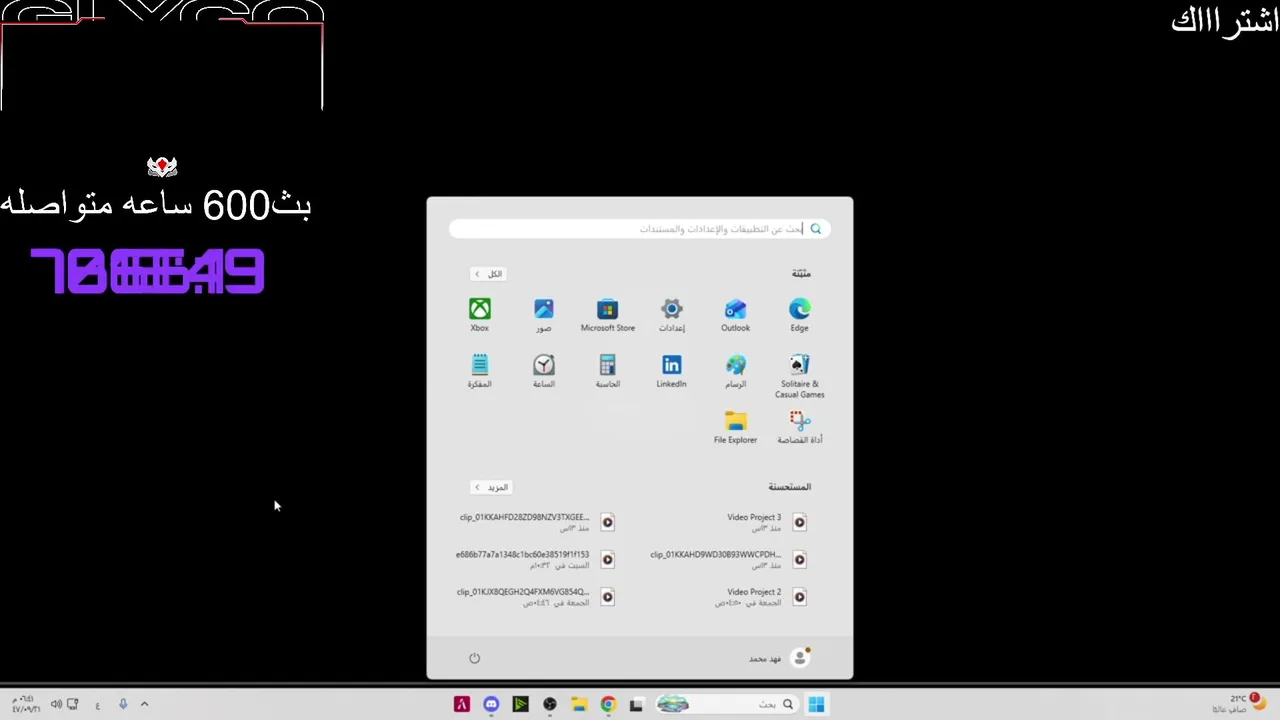Open clip_01KJX8QEGH2Q4FXM6VG854Q file

point(536,597)
